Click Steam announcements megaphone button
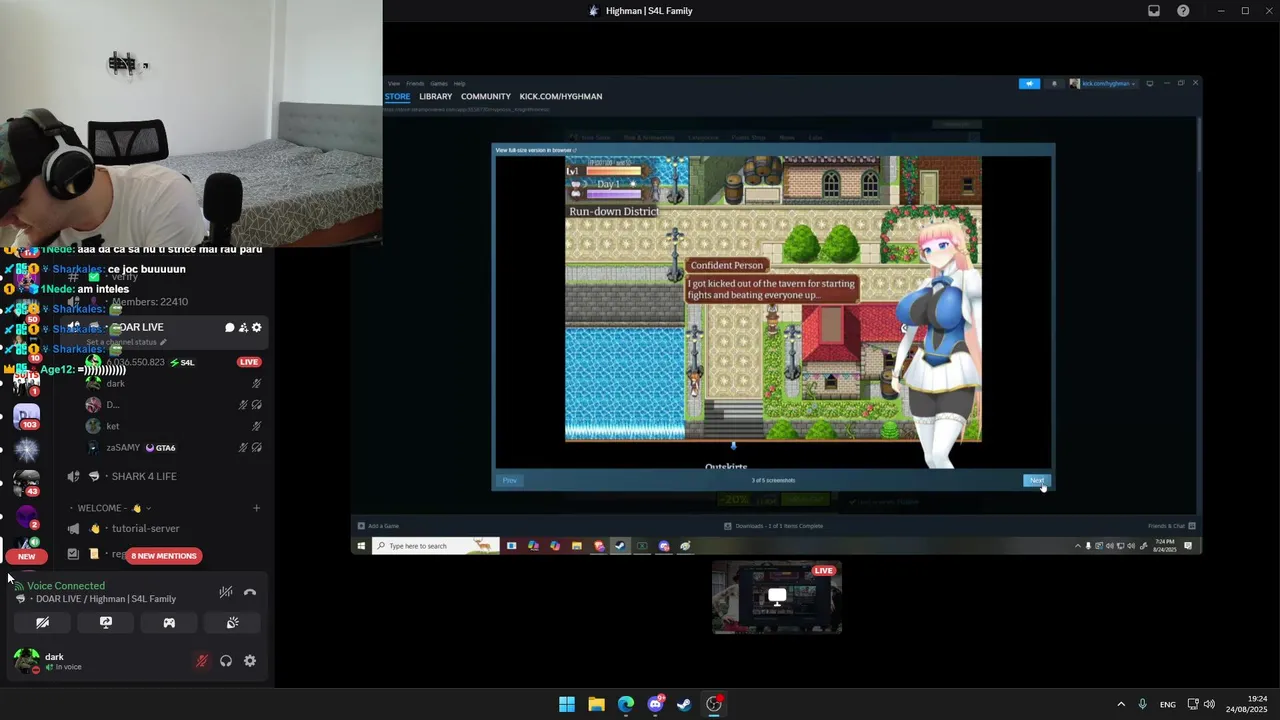This screenshot has width=1280, height=720. coord(1029,83)
